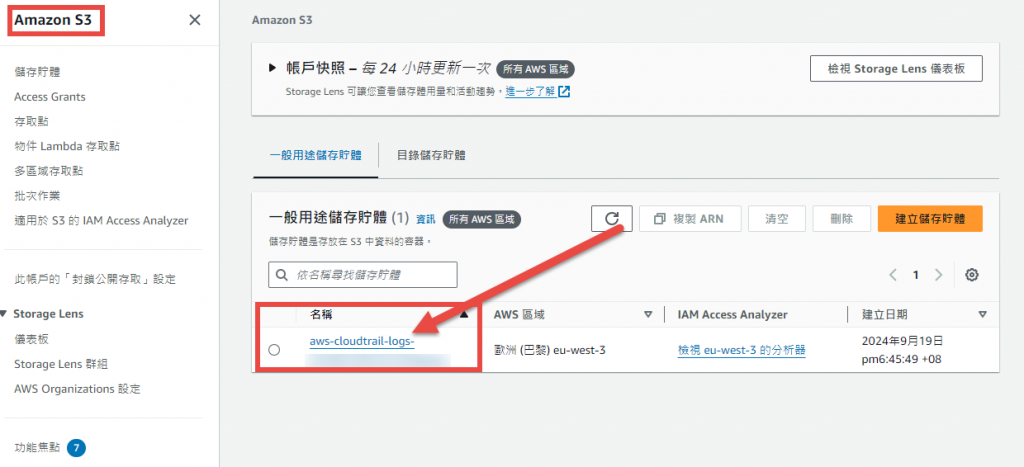The width and height of the screenshot is (1024, 467).
Task: Open table preferences gear icon
Action: 972,275
